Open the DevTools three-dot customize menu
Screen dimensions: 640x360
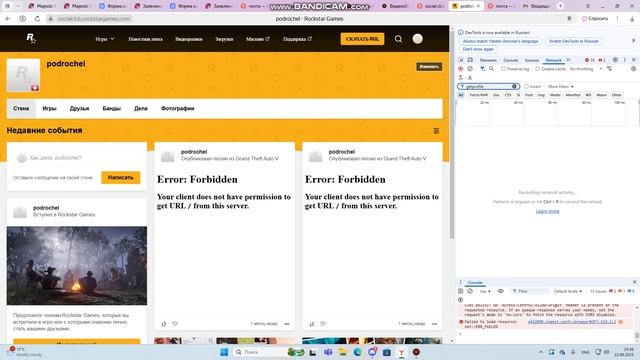click(x=624, y=60)
